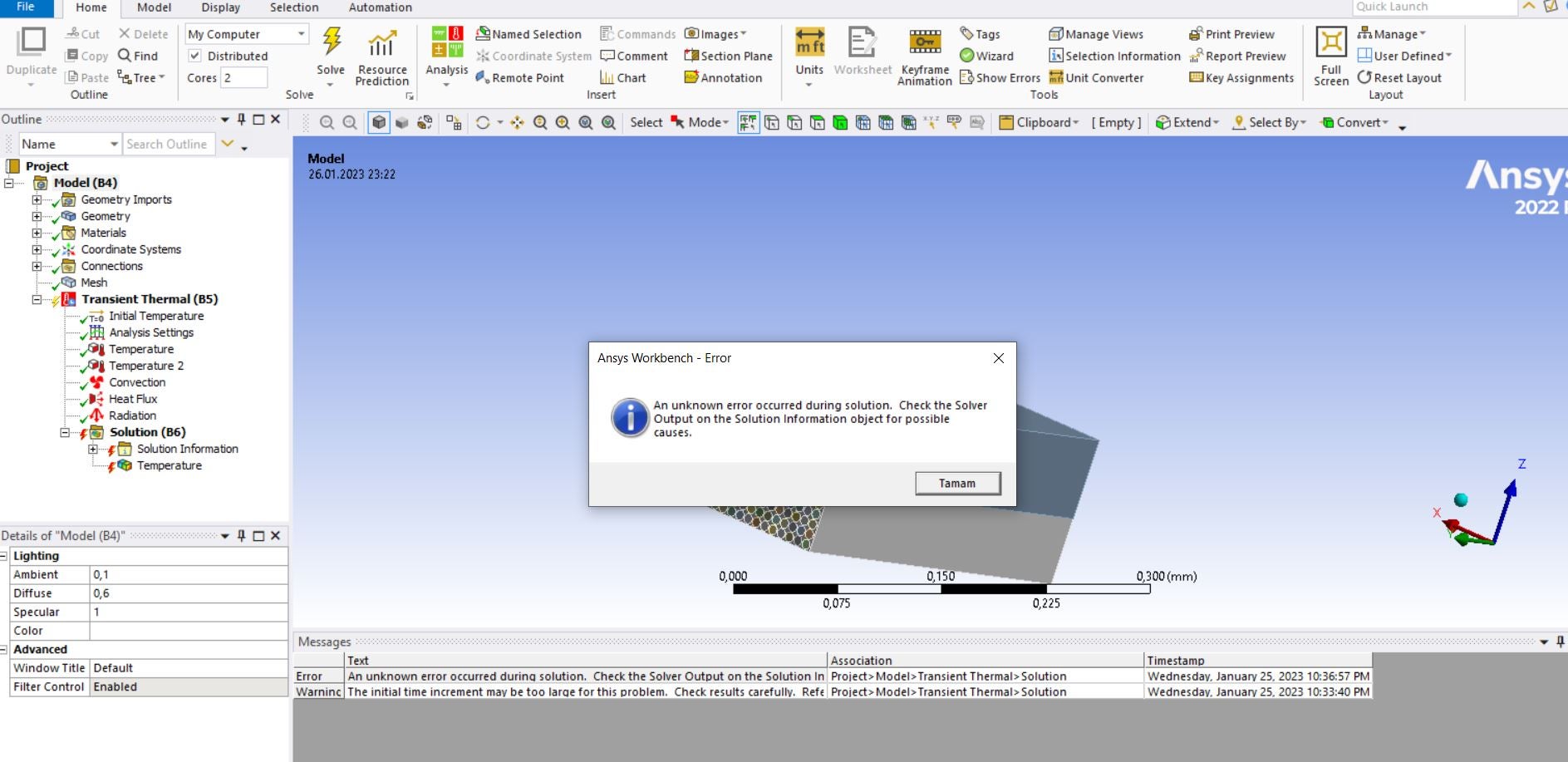This screenshot has width=1568, height=762.
Task: Click the Duplicate icon
Action: pos(32,42)
